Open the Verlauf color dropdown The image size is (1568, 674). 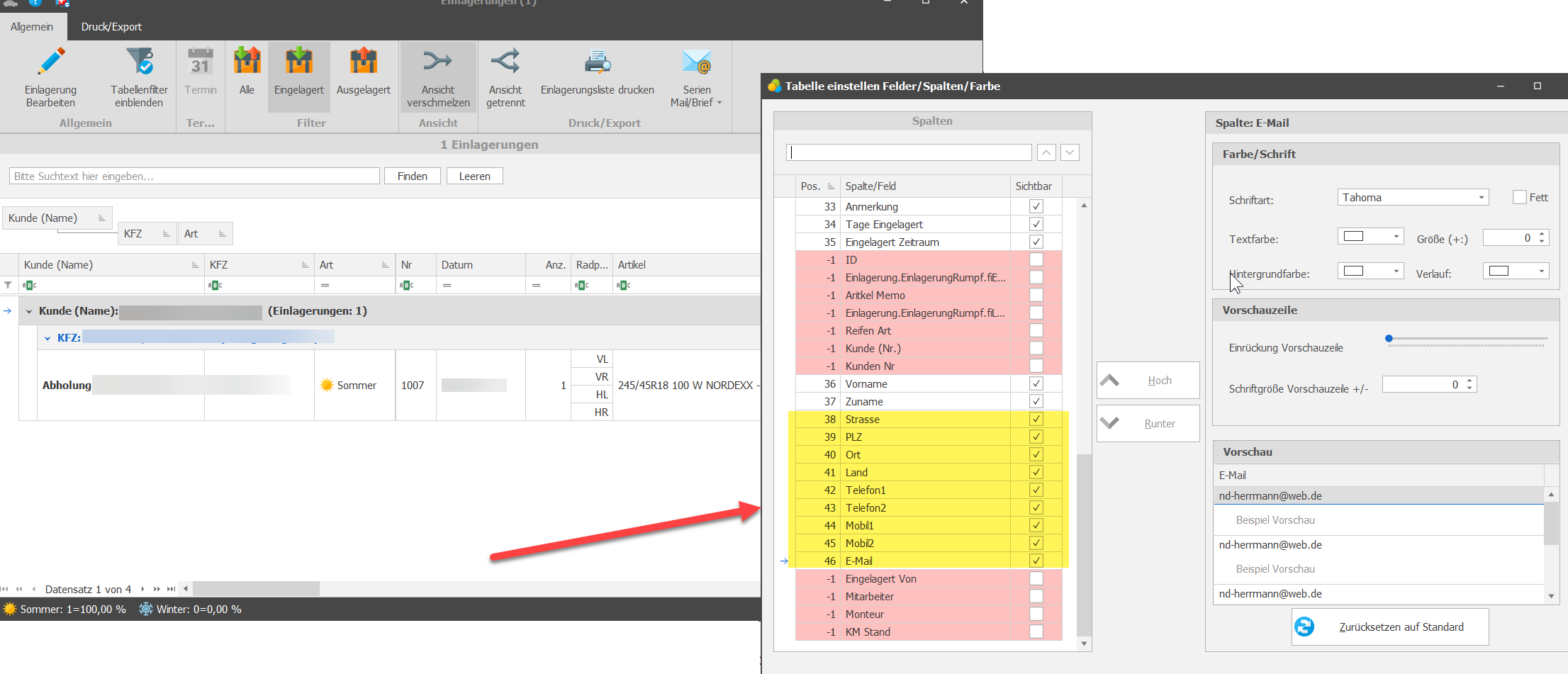click(1541, 271)
